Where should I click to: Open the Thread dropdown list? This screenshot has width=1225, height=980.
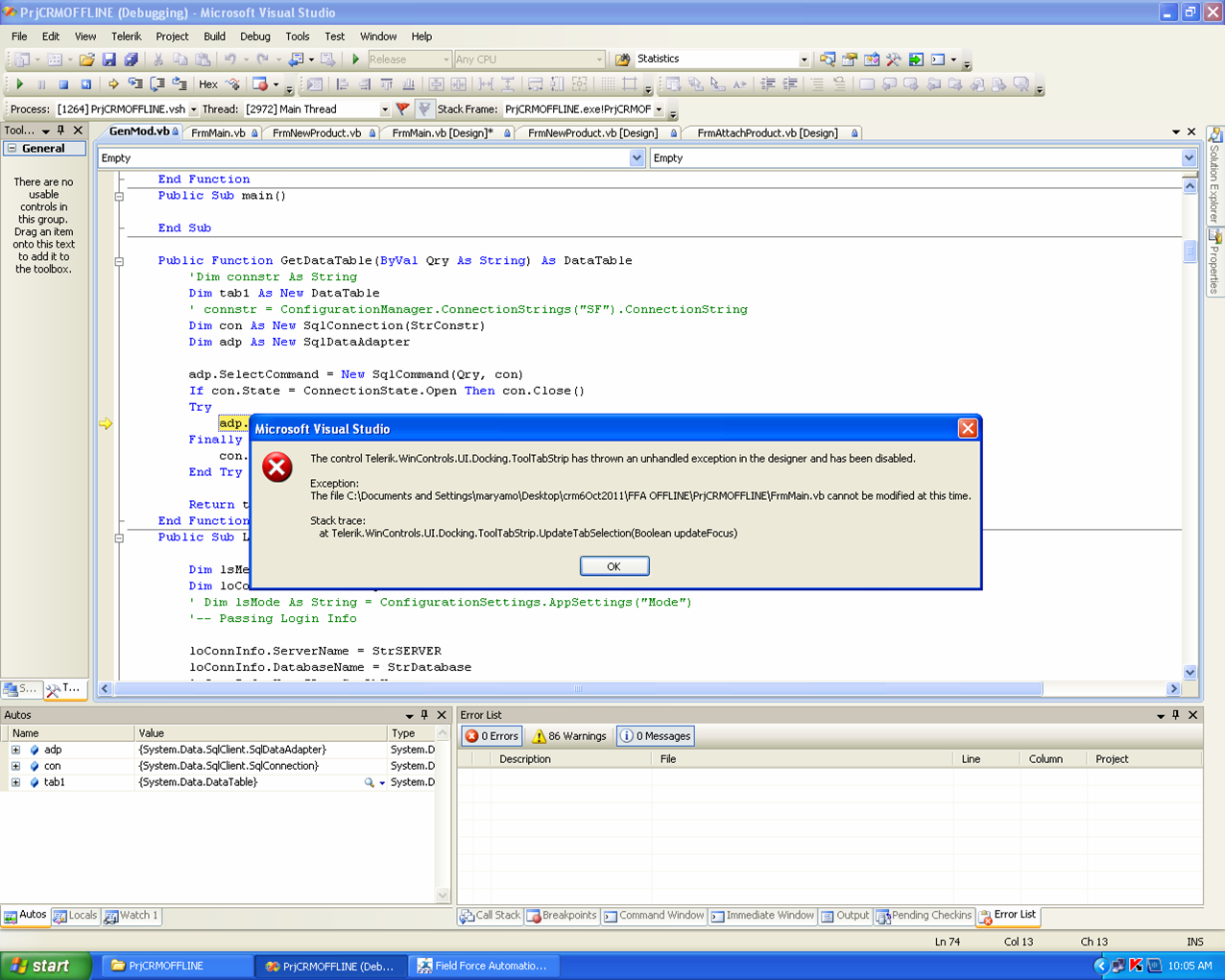point(385,109)
